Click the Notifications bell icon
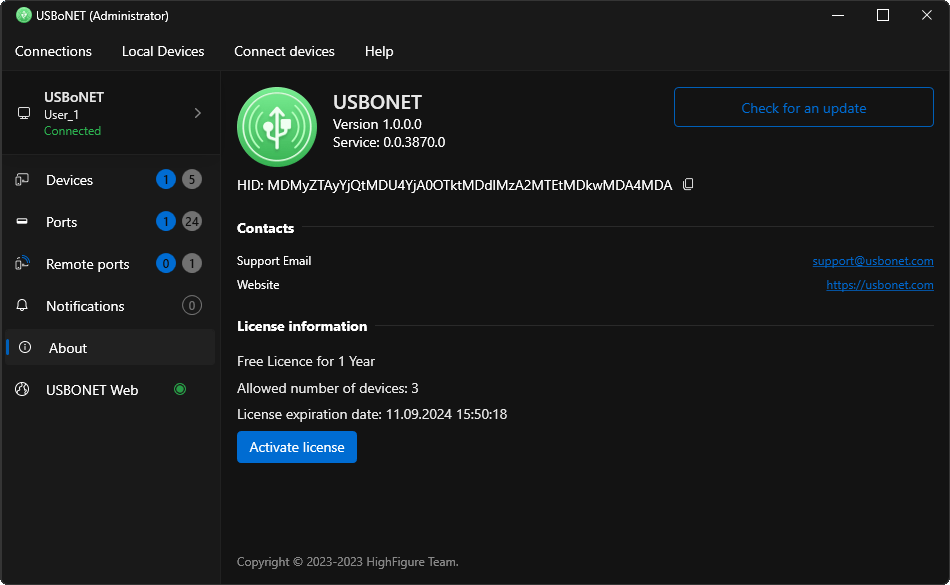This screenshot has width=950, height=585. click(x=22, y=306)
